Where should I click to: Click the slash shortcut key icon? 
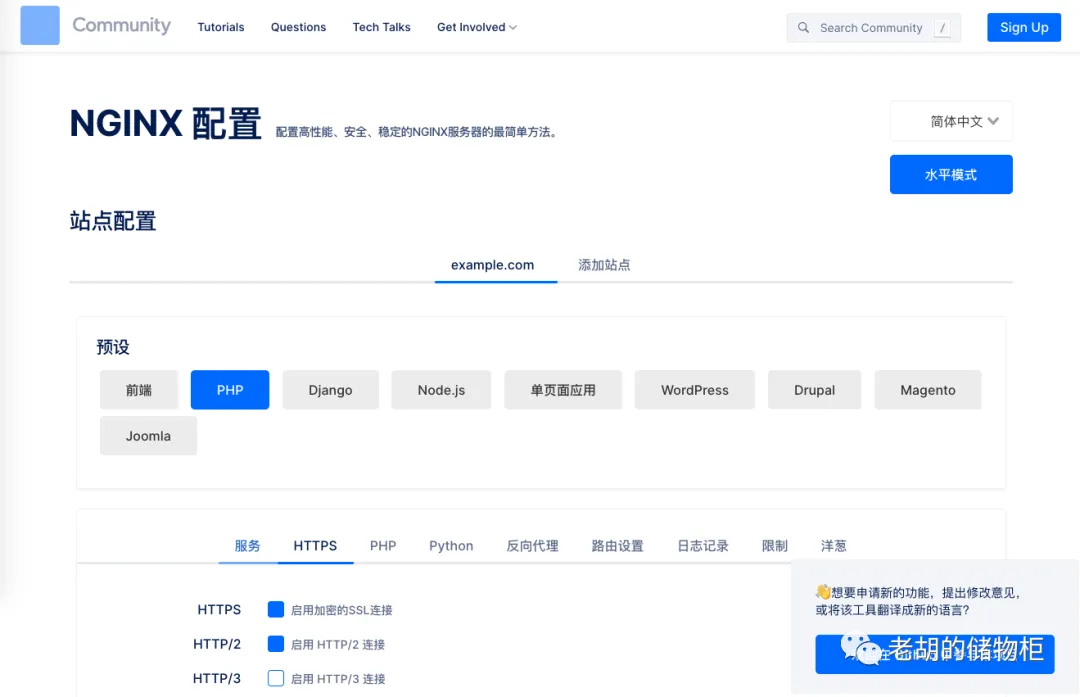[x=942, y=28]
